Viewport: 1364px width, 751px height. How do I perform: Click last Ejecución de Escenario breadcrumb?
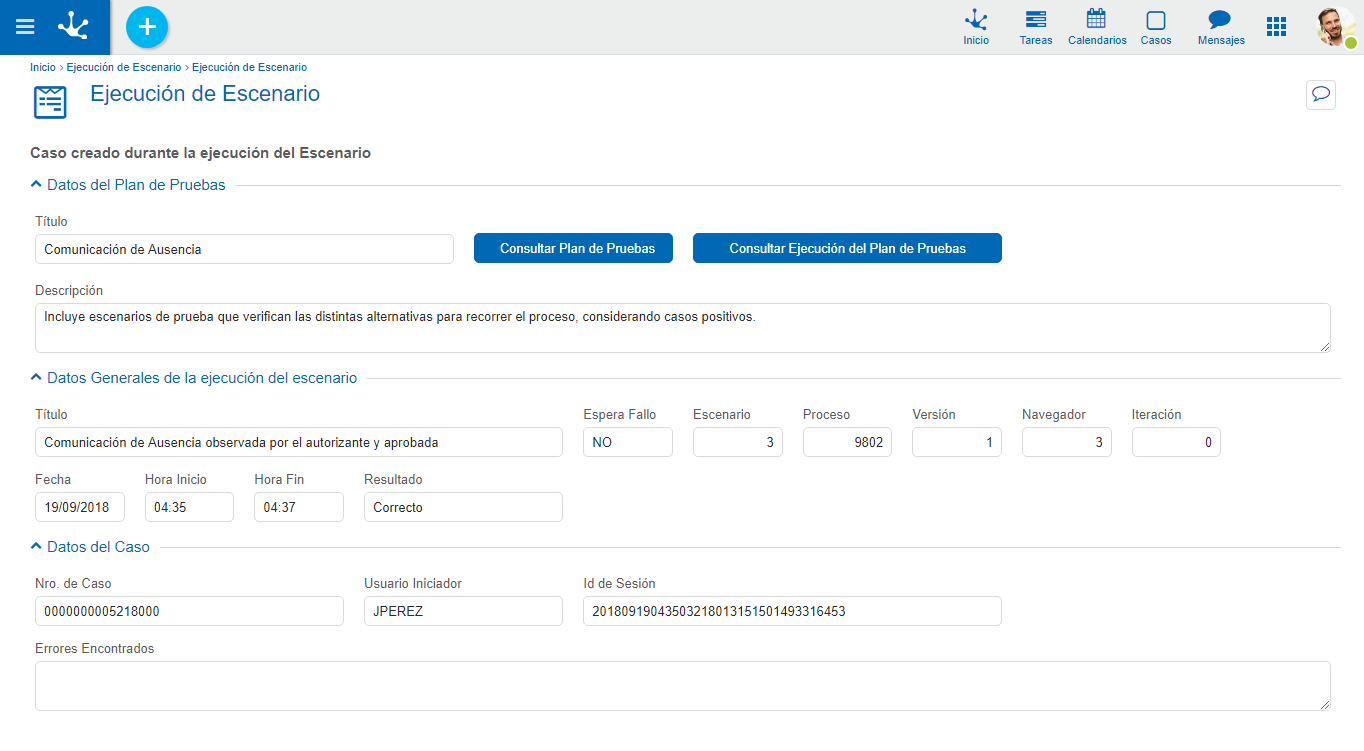249,67
